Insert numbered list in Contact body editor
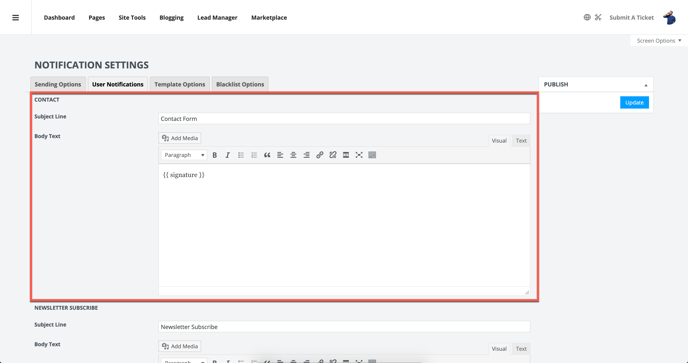This screenshot has width=688, height=363. (x=254, y=155)
